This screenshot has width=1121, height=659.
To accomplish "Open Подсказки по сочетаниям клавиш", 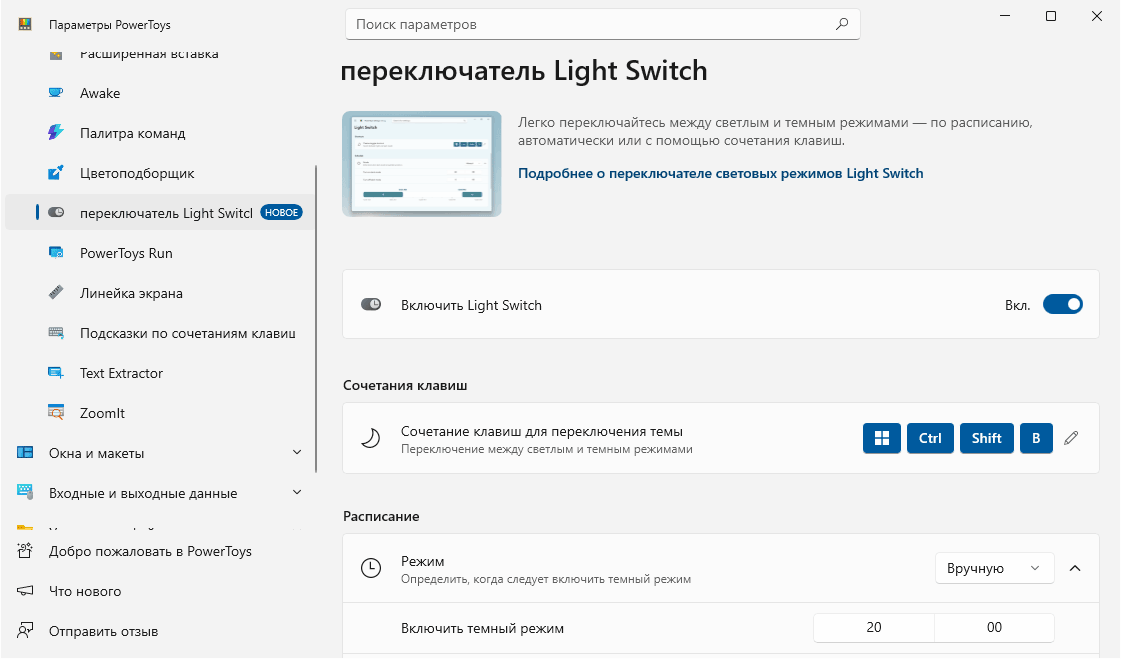I will pyautogui.click(x=187, y=333).
